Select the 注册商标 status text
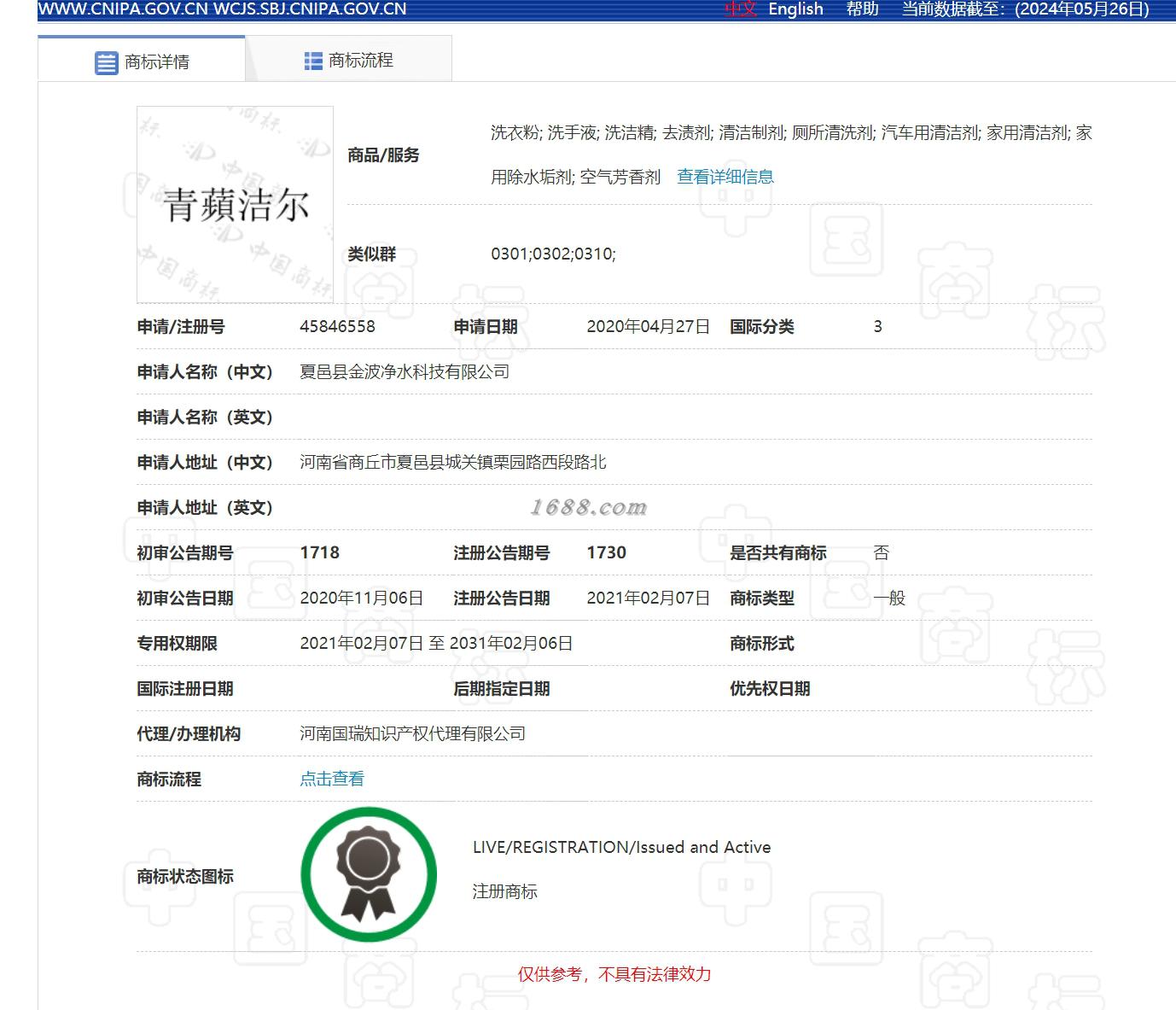 (505, 891)
